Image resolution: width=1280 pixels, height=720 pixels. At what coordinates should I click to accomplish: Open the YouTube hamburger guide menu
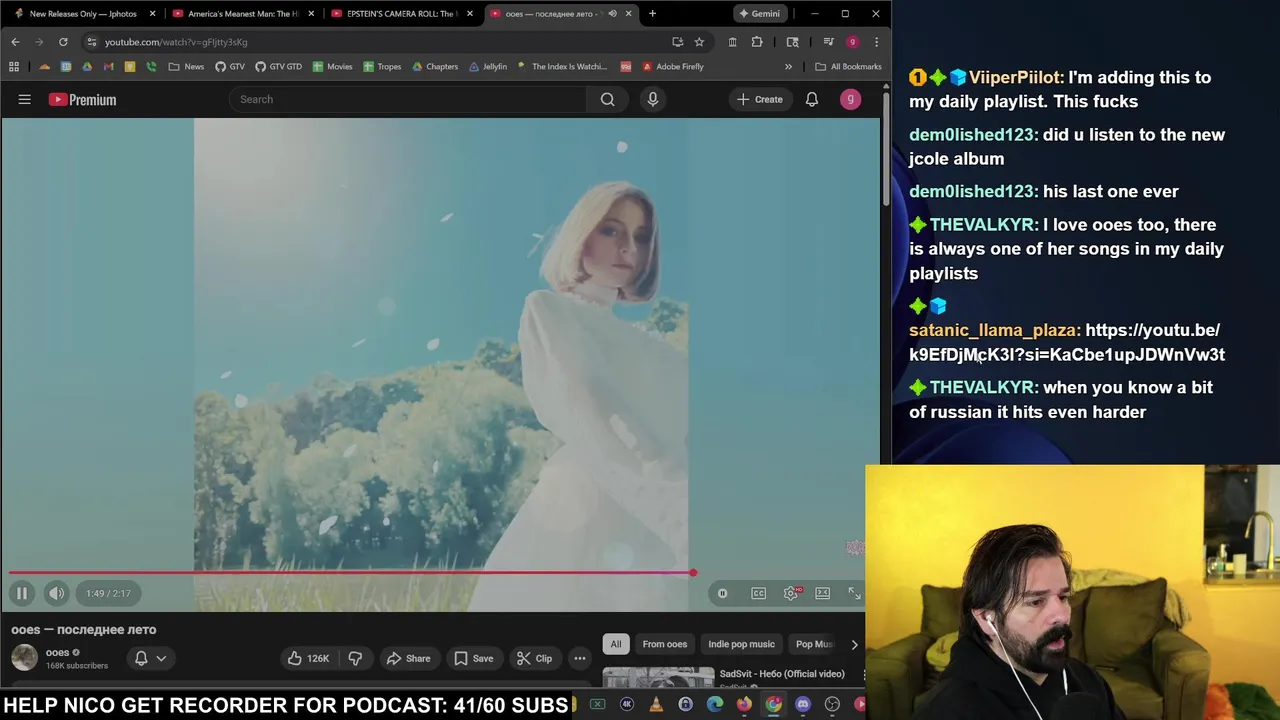click(x=25, y=99)
